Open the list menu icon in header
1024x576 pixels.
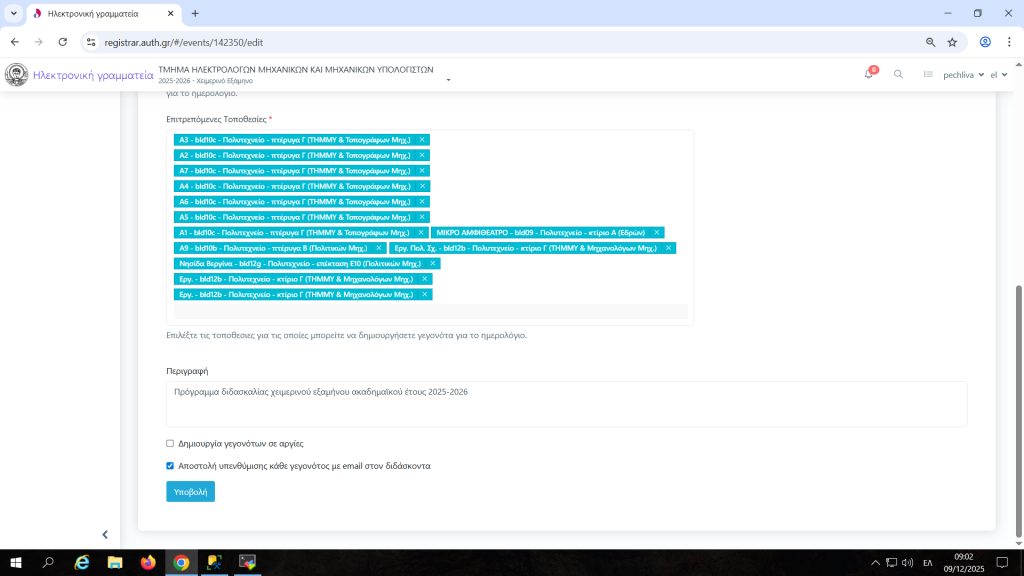point(928,75)
